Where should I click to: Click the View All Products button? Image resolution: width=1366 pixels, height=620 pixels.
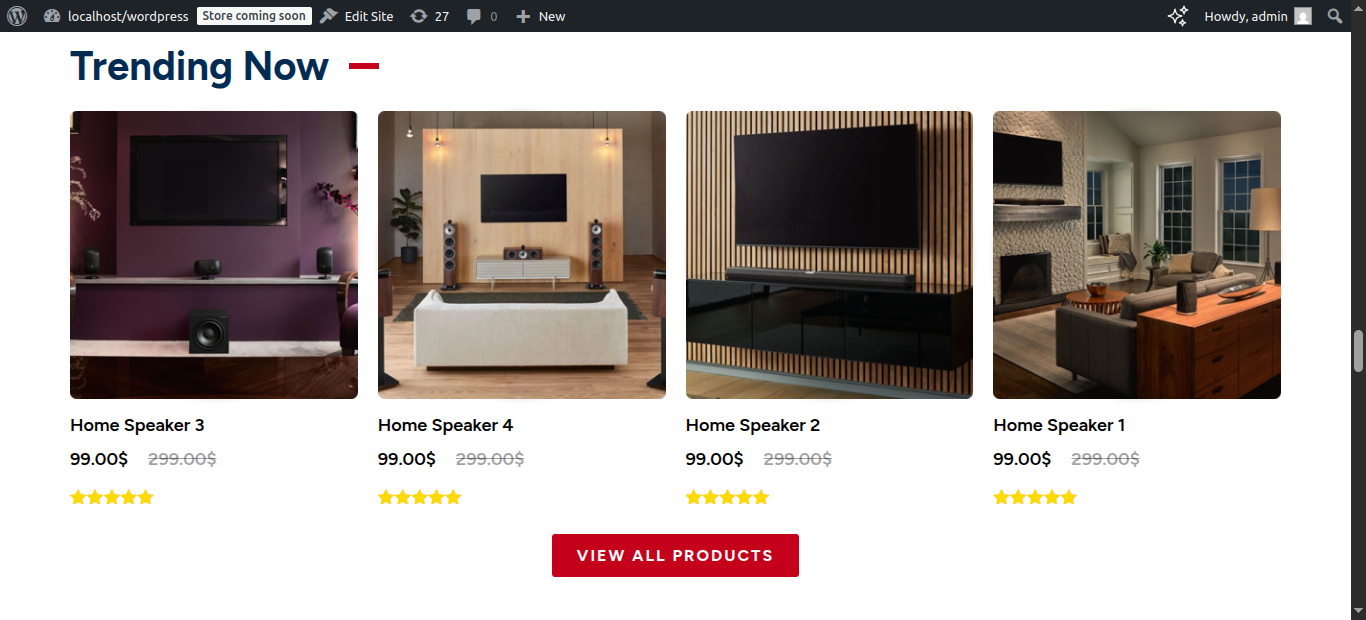click(675, 555)
